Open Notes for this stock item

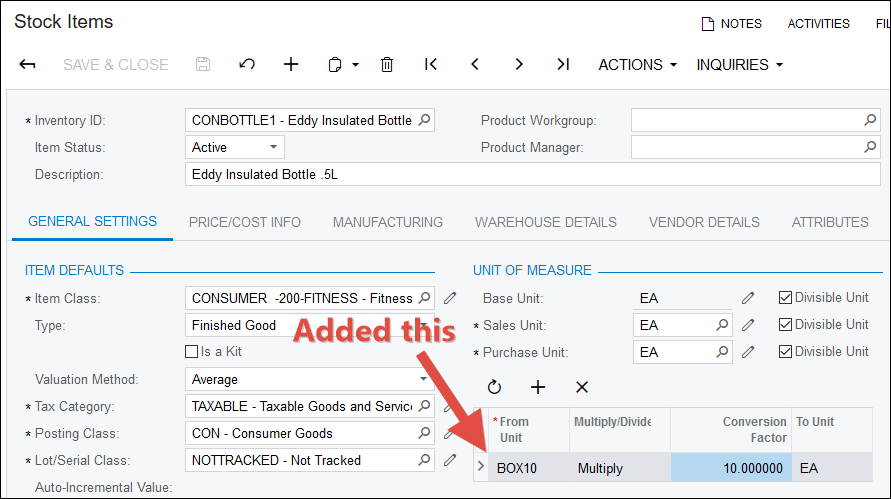click(731, 24)
